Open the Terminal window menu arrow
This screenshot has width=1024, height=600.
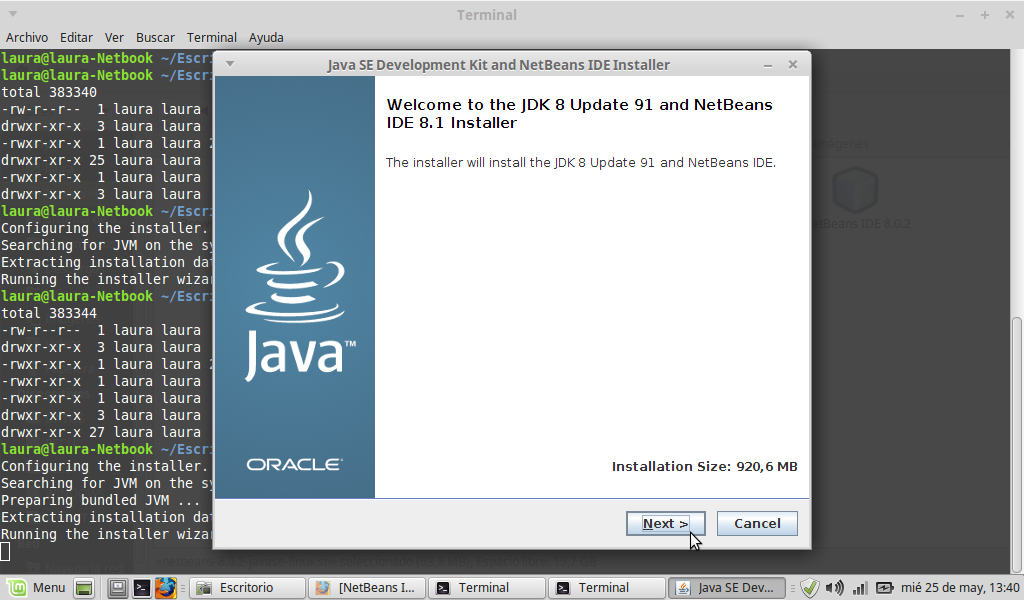tap(14, 15)
